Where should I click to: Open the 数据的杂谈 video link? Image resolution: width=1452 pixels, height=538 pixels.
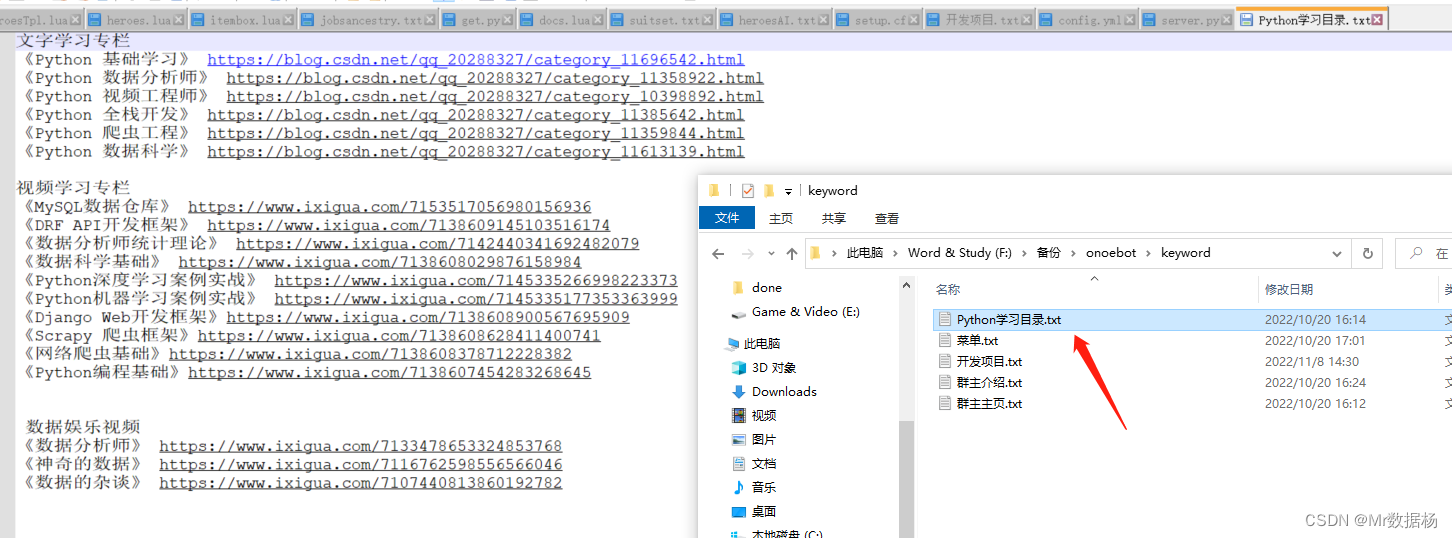point(360,483)
